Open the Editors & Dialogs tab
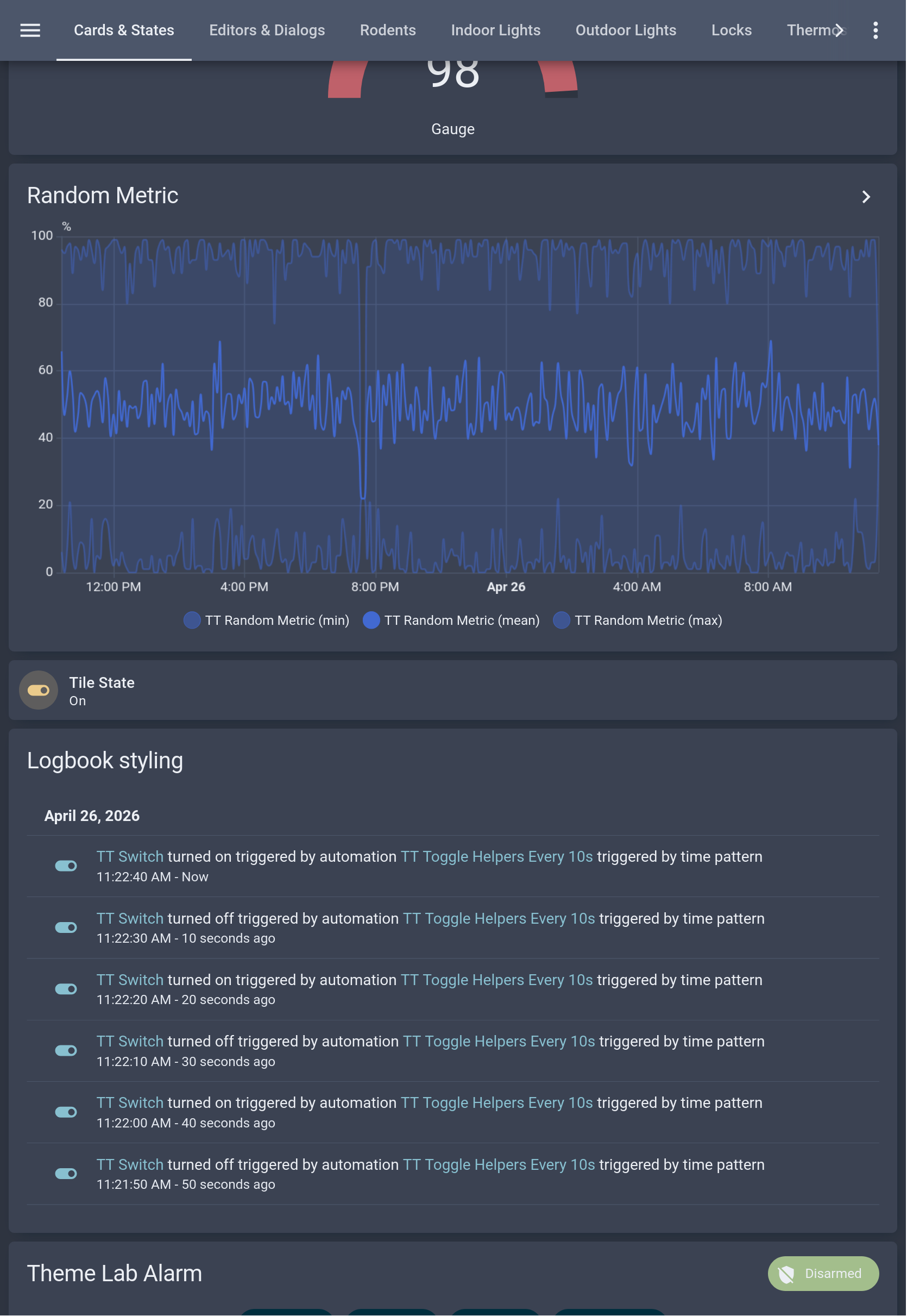This screenshot has width=907, height=1316. [267, 30]
